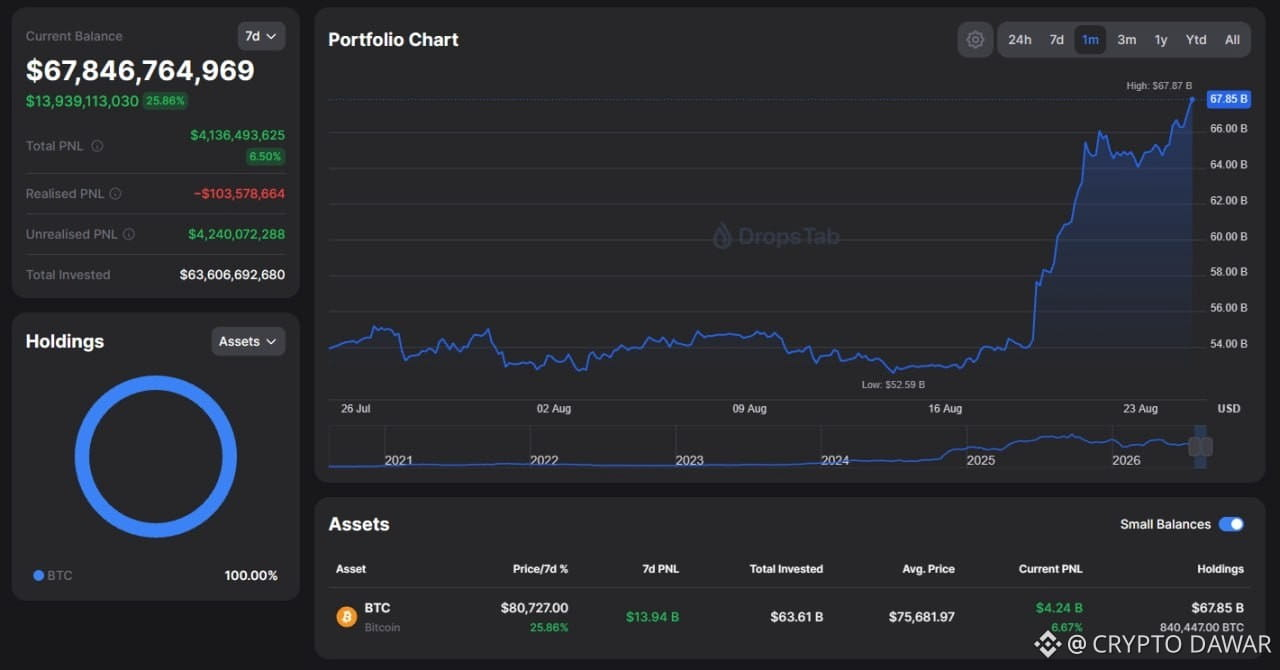1280x670 pixels.
Task: Expand the Holdings Assets dropdown
Action: point(248,341)
